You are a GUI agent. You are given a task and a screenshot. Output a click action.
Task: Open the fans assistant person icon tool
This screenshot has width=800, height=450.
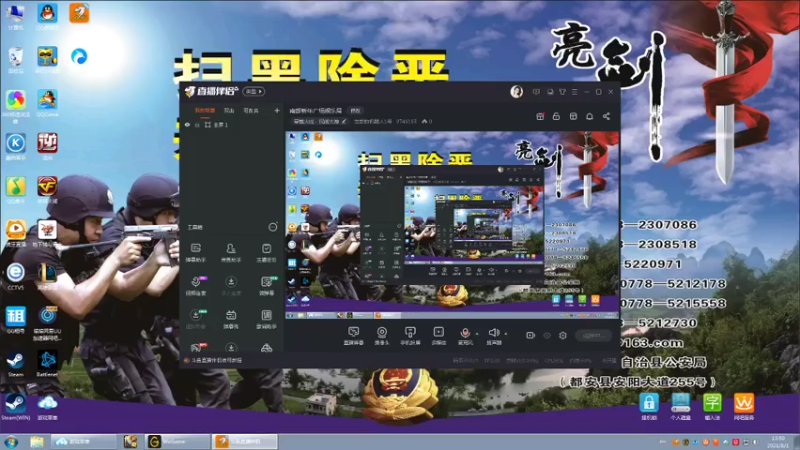231,253
